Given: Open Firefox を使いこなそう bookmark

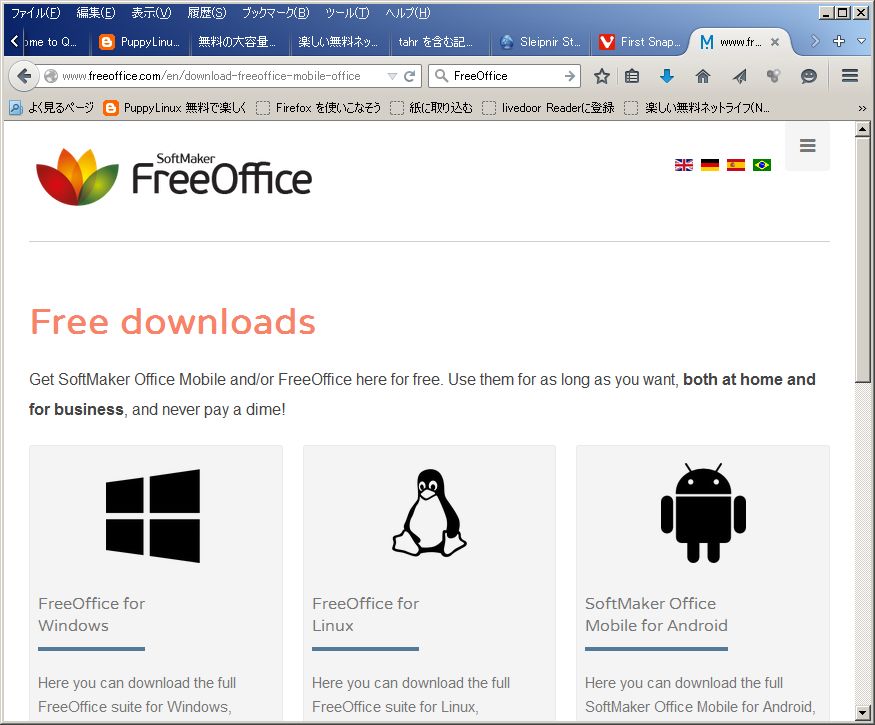Looking at the screenshot, I should pyautogui.click(x=319, y=108).
